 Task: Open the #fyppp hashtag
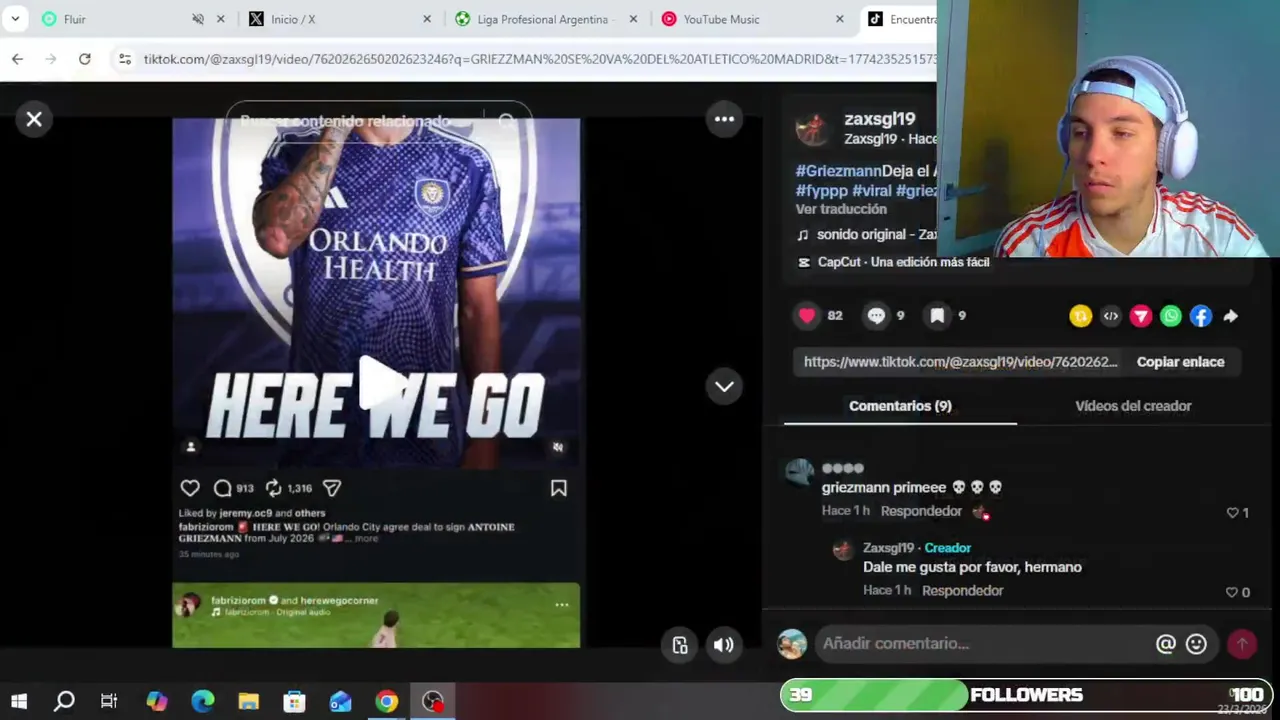click(x=822, y=190)
